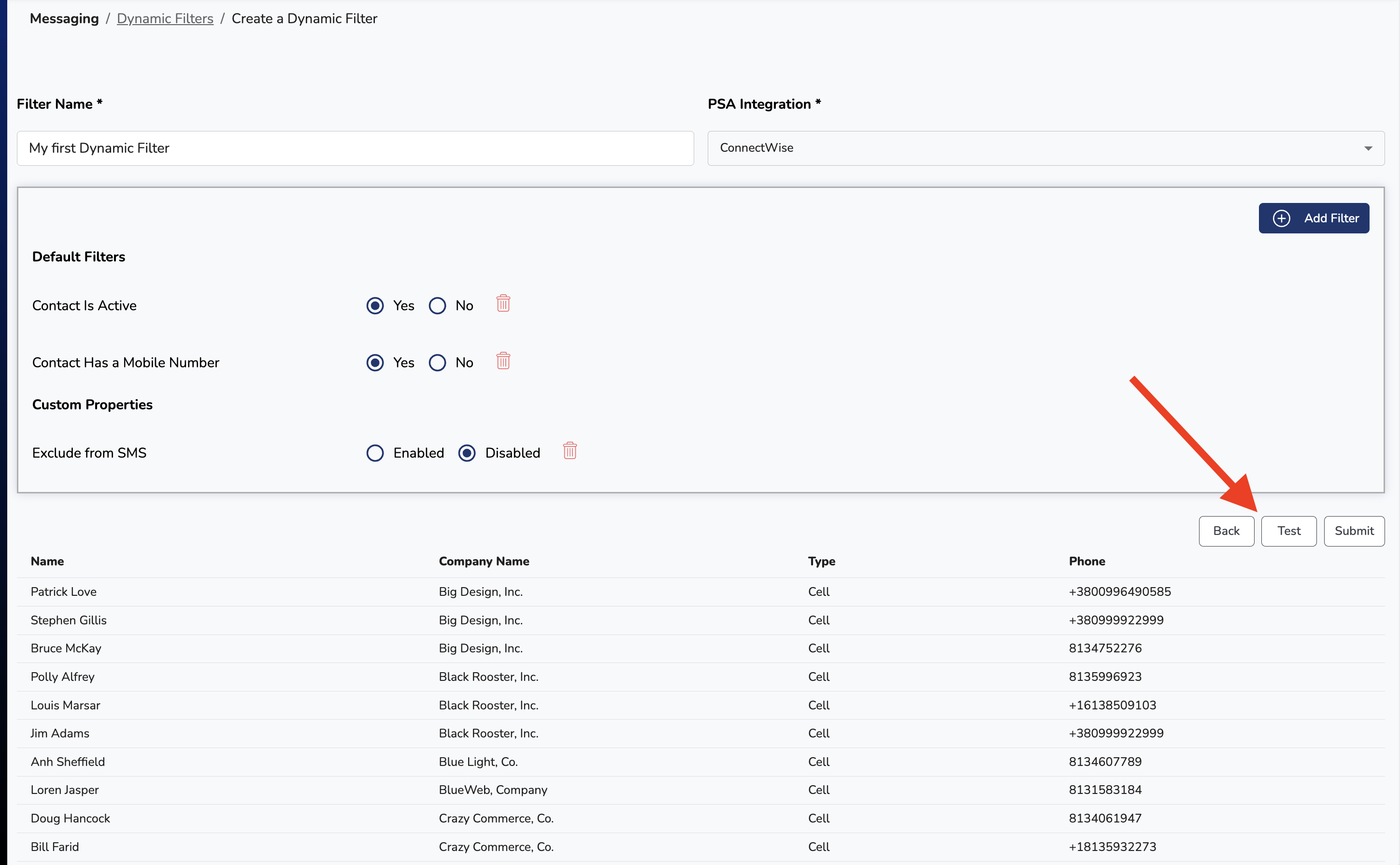Choose Disabled for Exclude from SMS
This screenshot has width=1400, height=865.
467,453
